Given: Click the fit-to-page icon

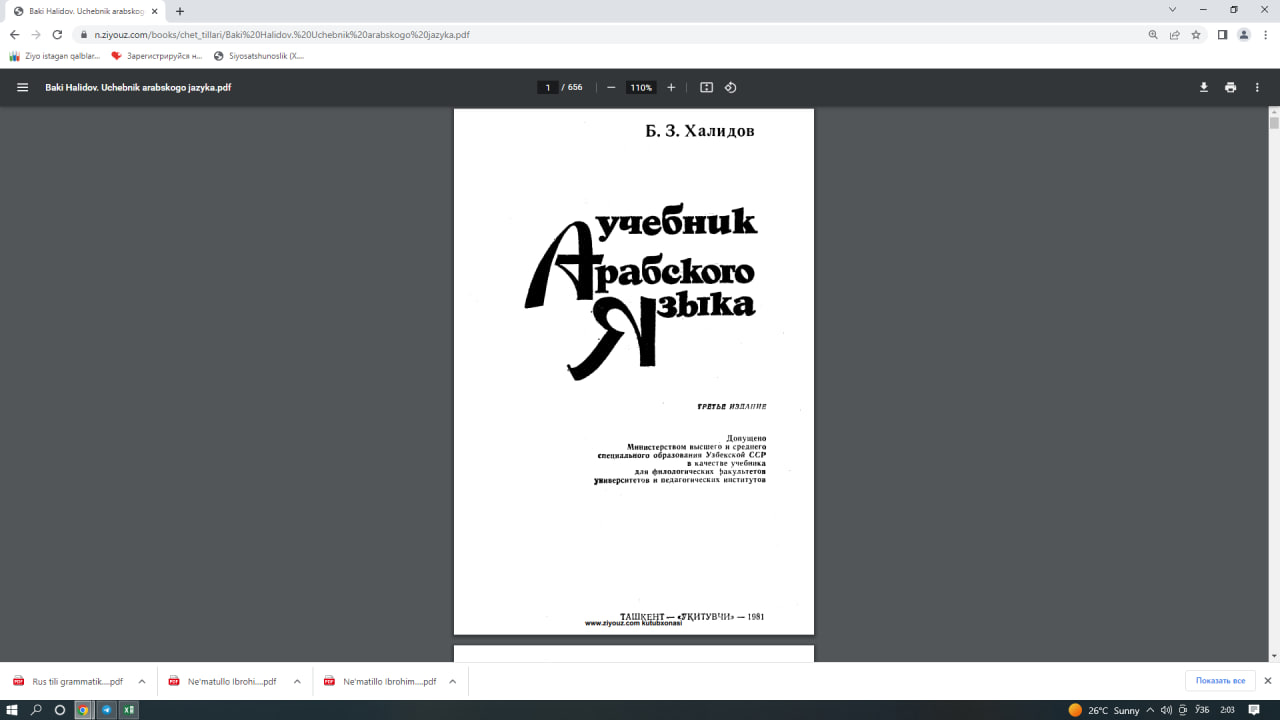Looking at the screenshot, I should (706, 87).
